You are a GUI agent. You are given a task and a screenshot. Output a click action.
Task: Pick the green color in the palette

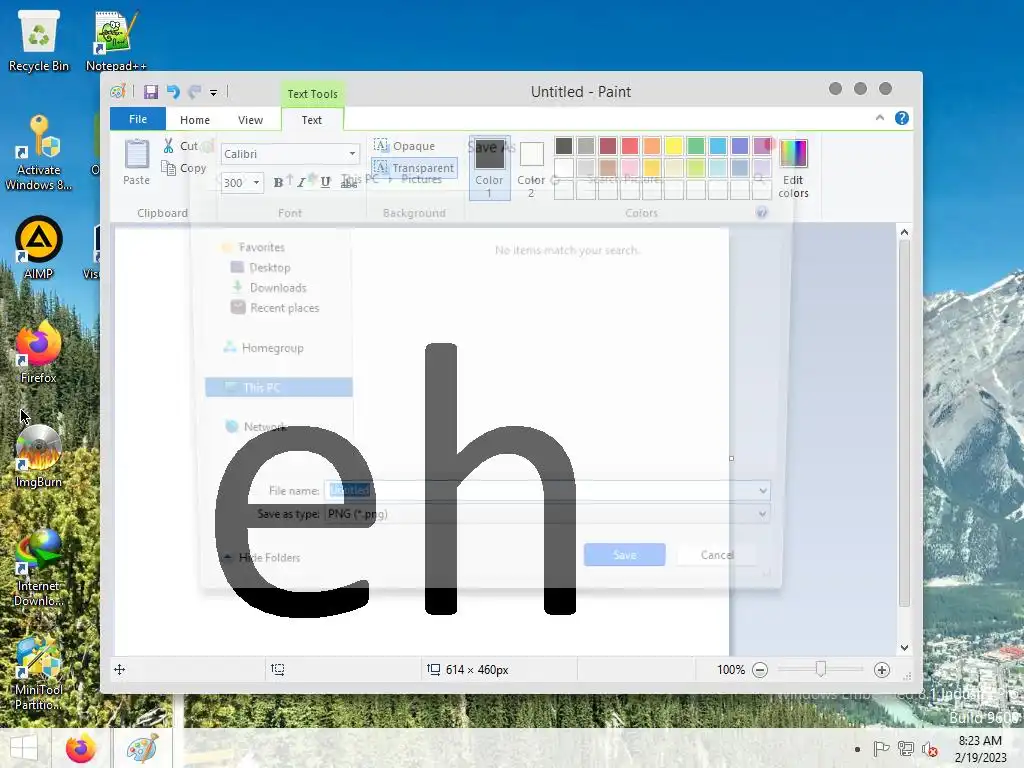696,146
